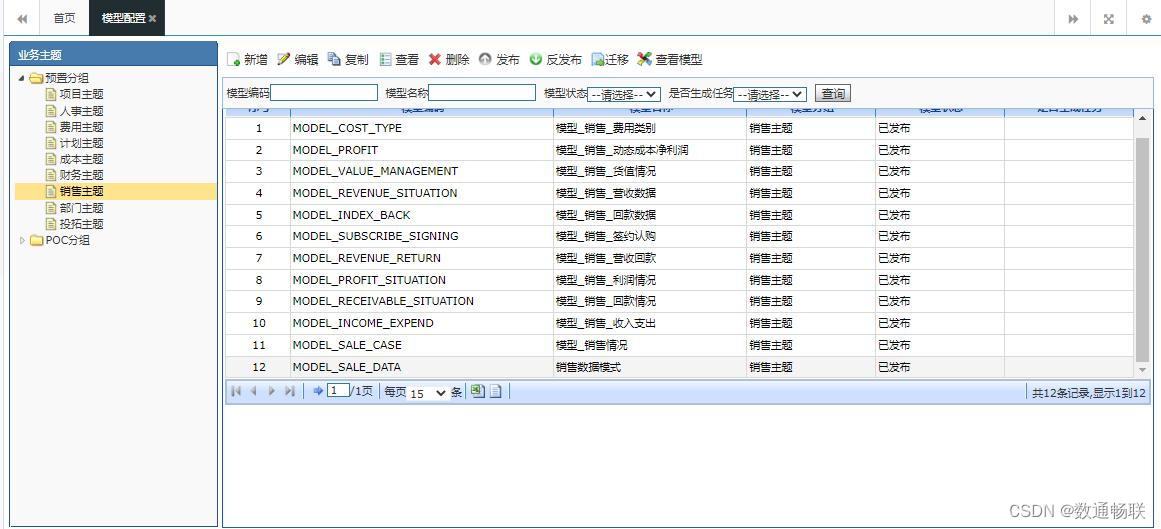Select 费用主题 in the tree
The width and height of the screenshot is (1161, 529).
coord(81,127)
